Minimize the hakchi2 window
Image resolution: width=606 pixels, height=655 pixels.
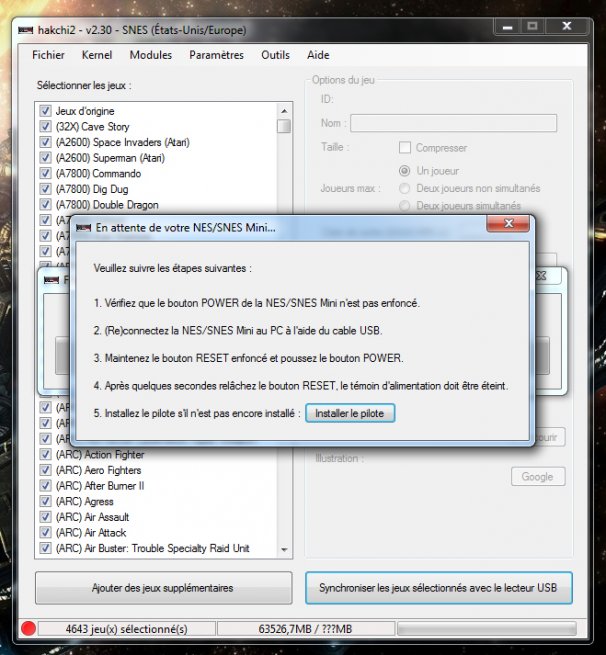coord(507,27)
